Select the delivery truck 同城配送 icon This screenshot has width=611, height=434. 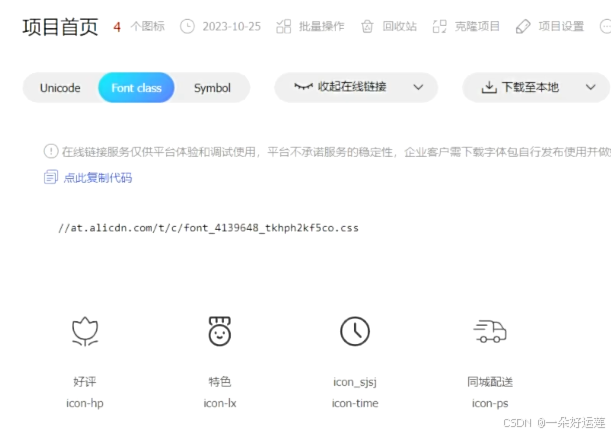point(490,332)
